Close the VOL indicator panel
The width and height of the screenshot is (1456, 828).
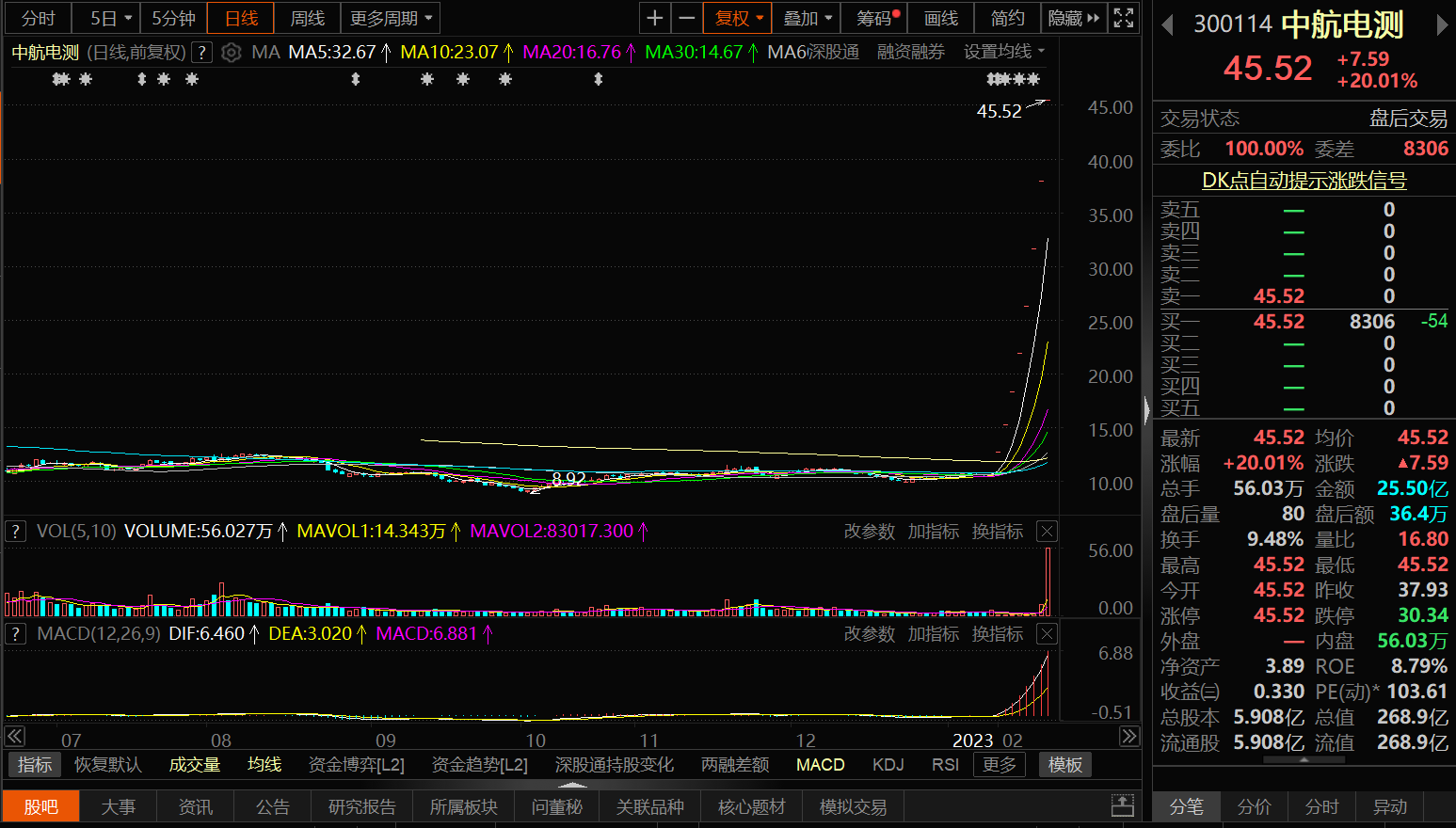pos(1047,532)
